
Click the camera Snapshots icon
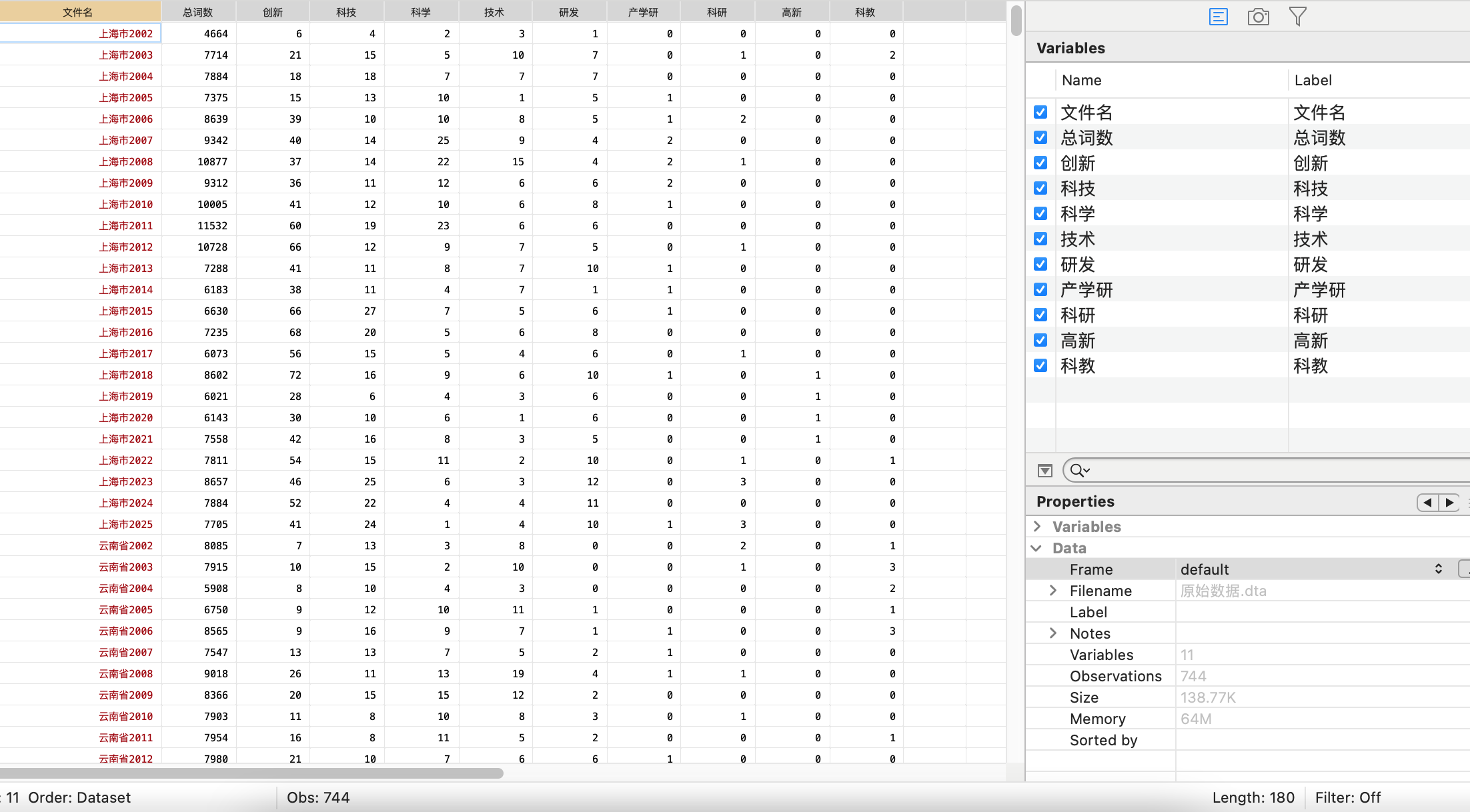[1258, 17]
